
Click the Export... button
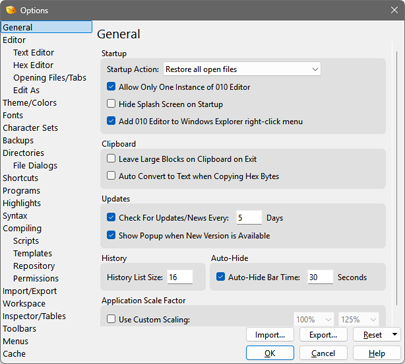(x=323, y=335)
